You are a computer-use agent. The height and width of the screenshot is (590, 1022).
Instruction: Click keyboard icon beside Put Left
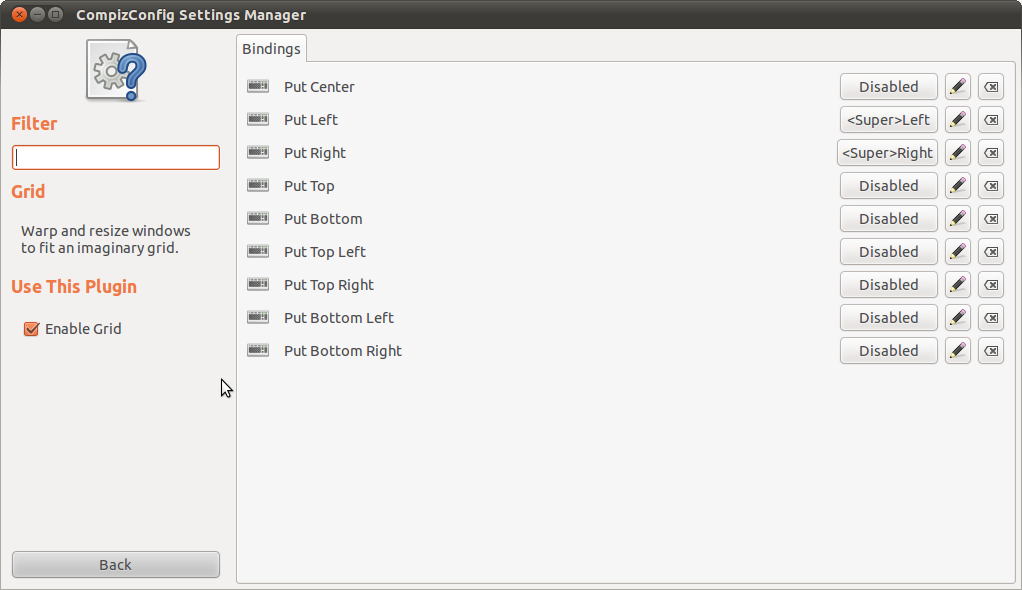pos(258,119)
